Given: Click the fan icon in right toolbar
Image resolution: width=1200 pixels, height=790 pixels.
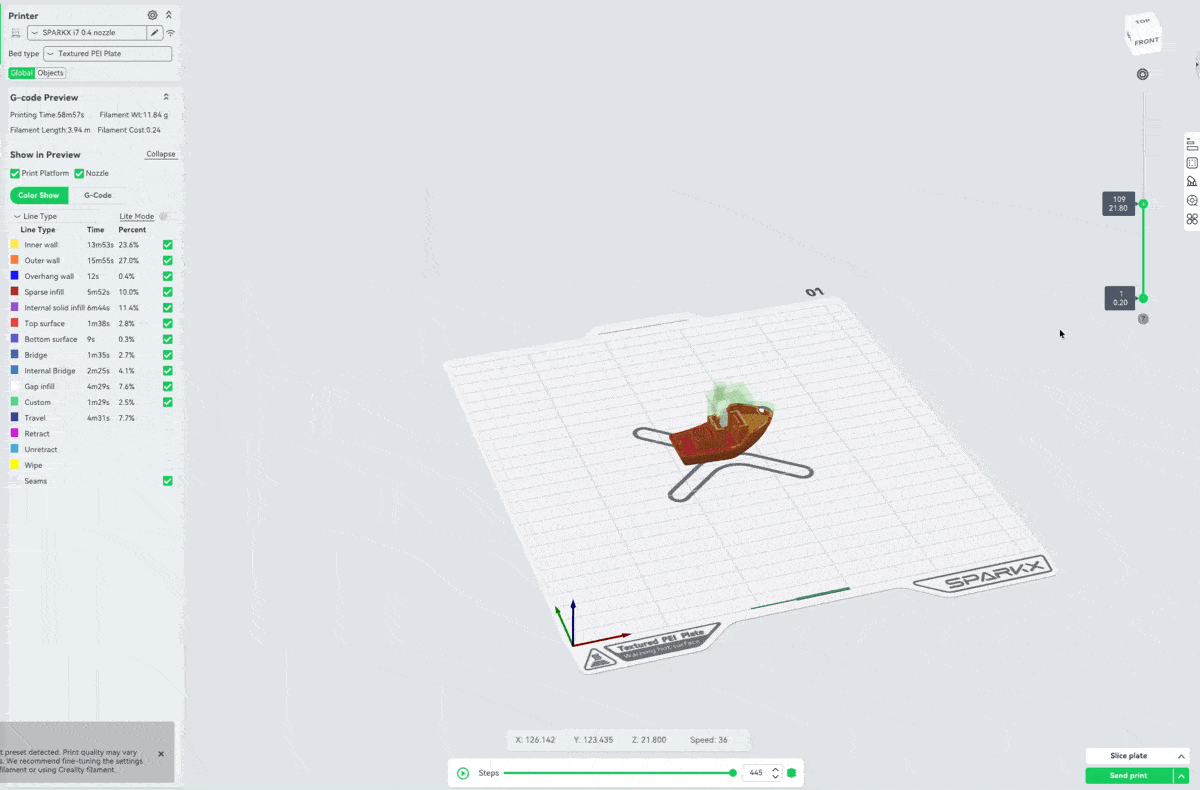Looking at the screenshot, I should pyautogui.click(x=1192, y=219).
